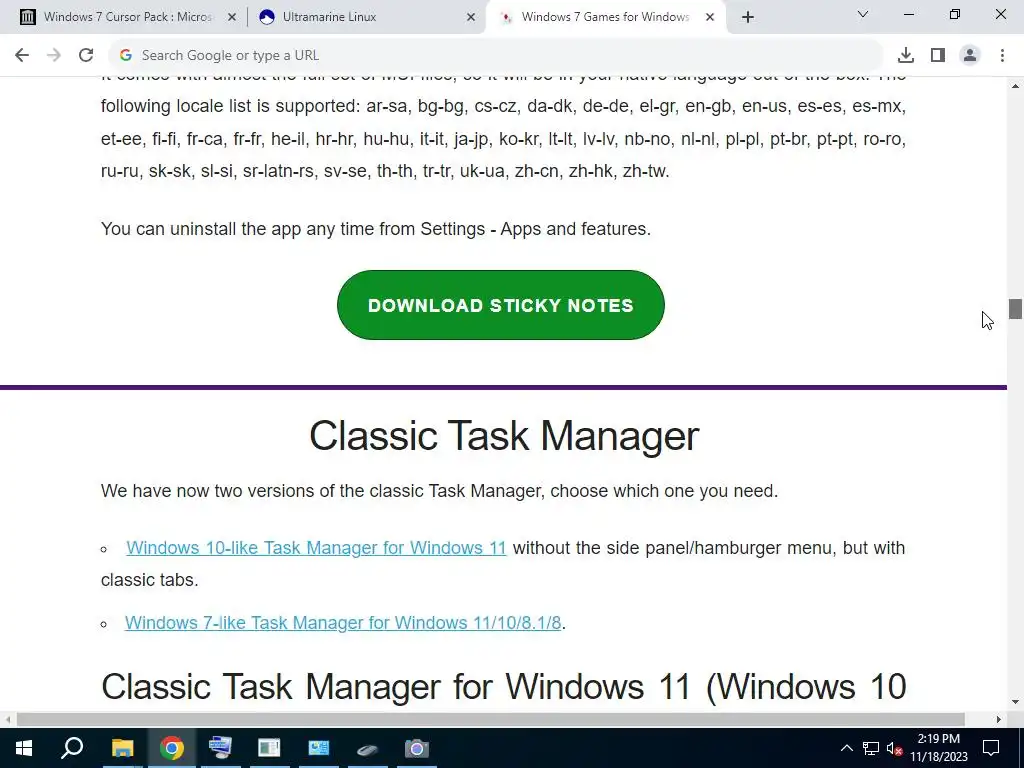Open the Chrome downloads icon
This screenshot has width=1024, height=768.
click(905, 56)
